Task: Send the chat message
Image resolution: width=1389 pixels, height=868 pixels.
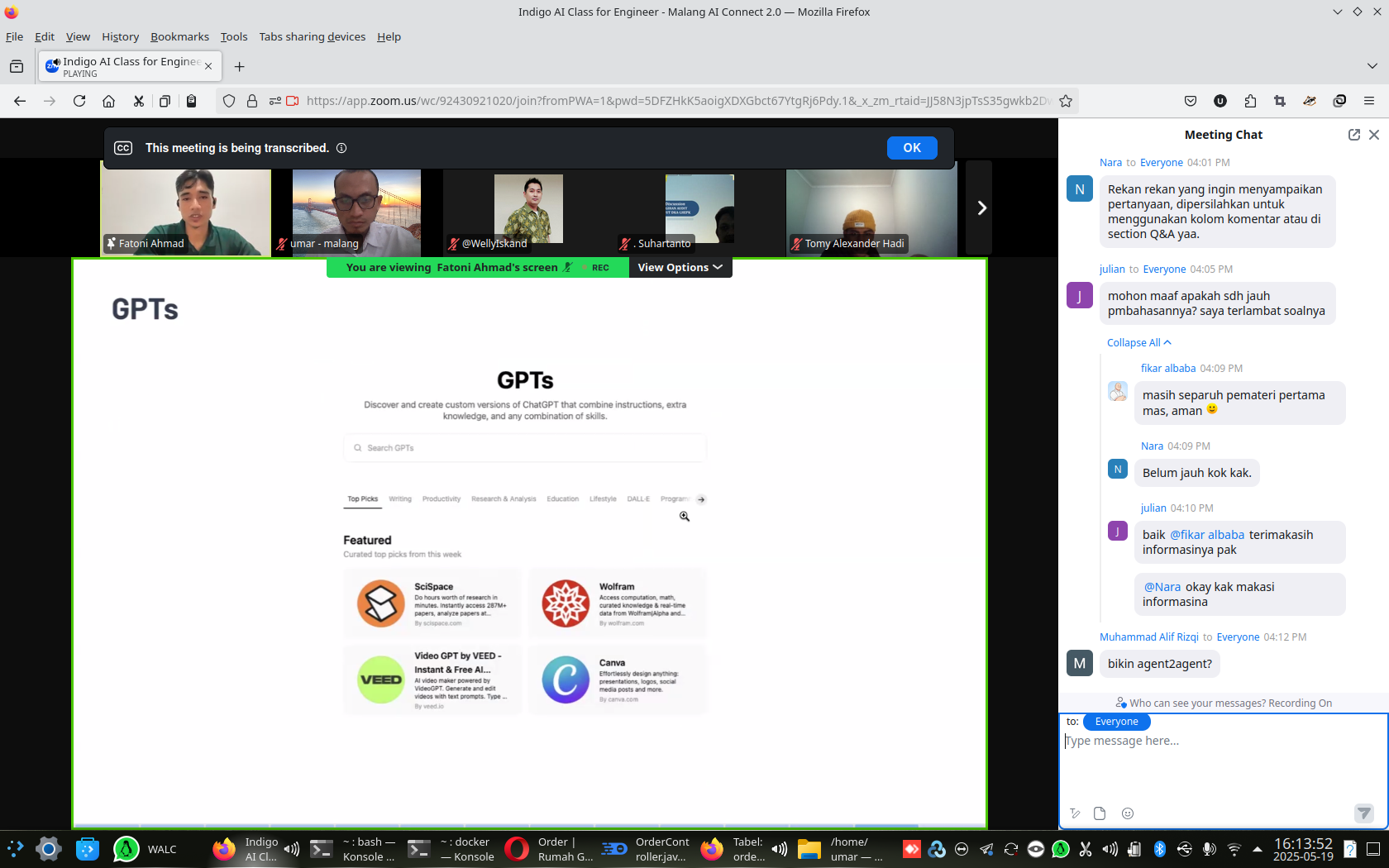Action: (1364, 813)
